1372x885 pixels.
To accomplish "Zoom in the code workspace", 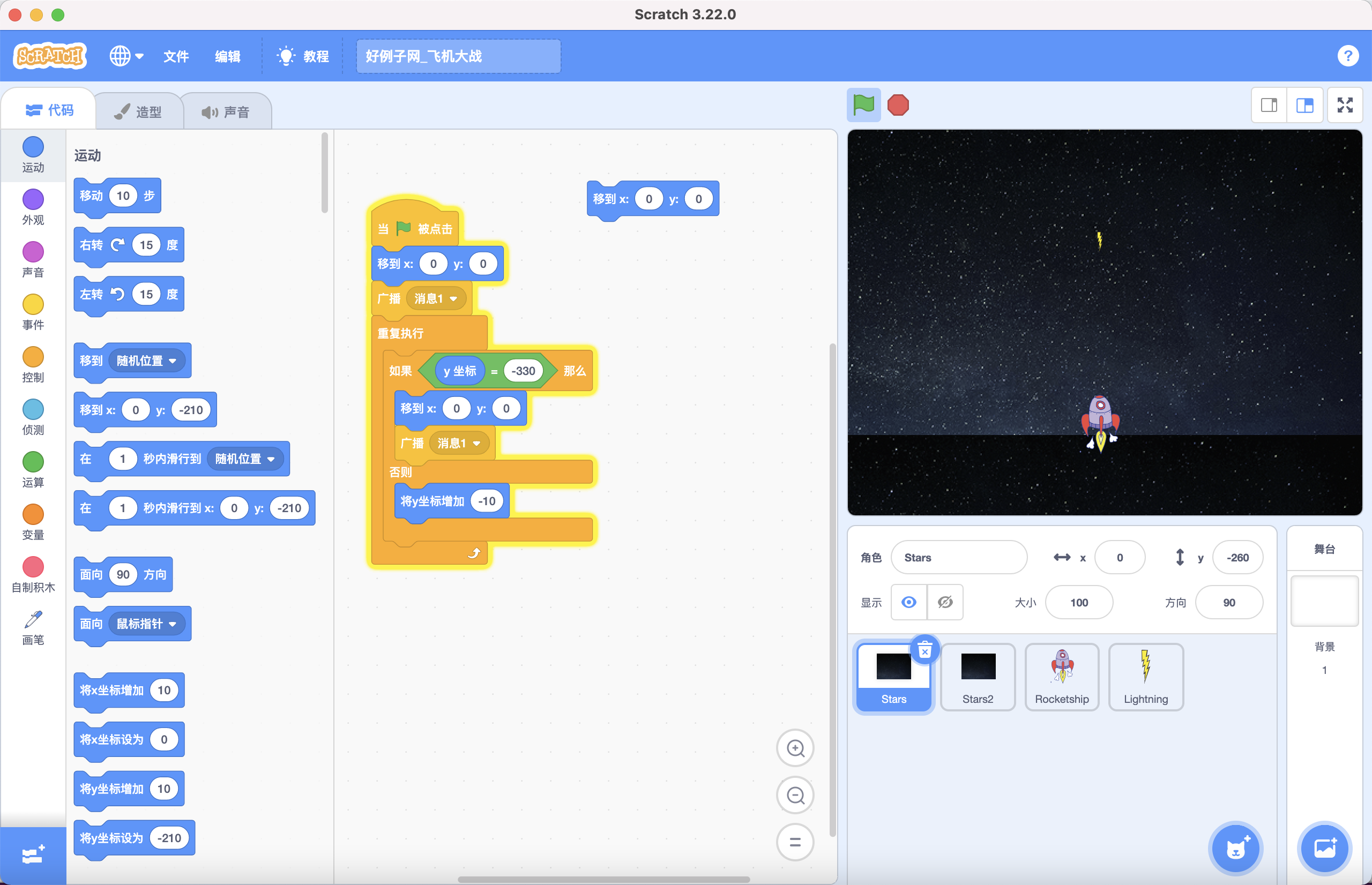I will (x=795, y=748).
